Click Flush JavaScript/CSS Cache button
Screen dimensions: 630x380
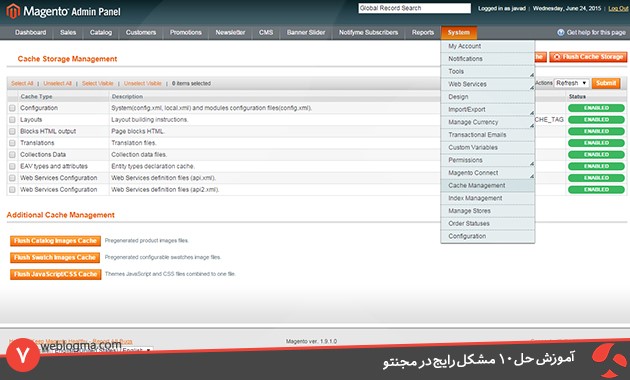coord(56,274)
